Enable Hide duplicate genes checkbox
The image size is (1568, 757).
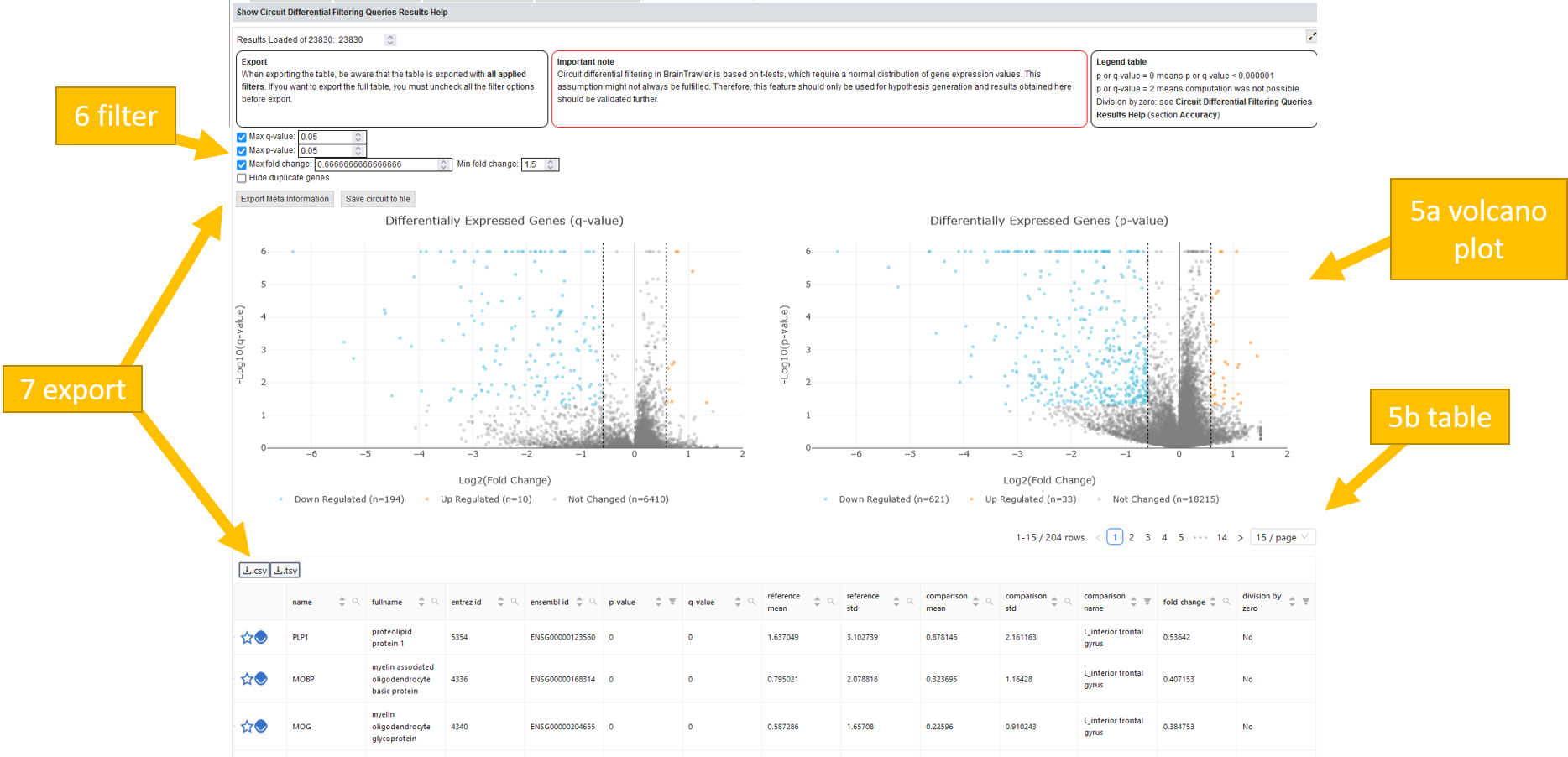tap(242, 178)
